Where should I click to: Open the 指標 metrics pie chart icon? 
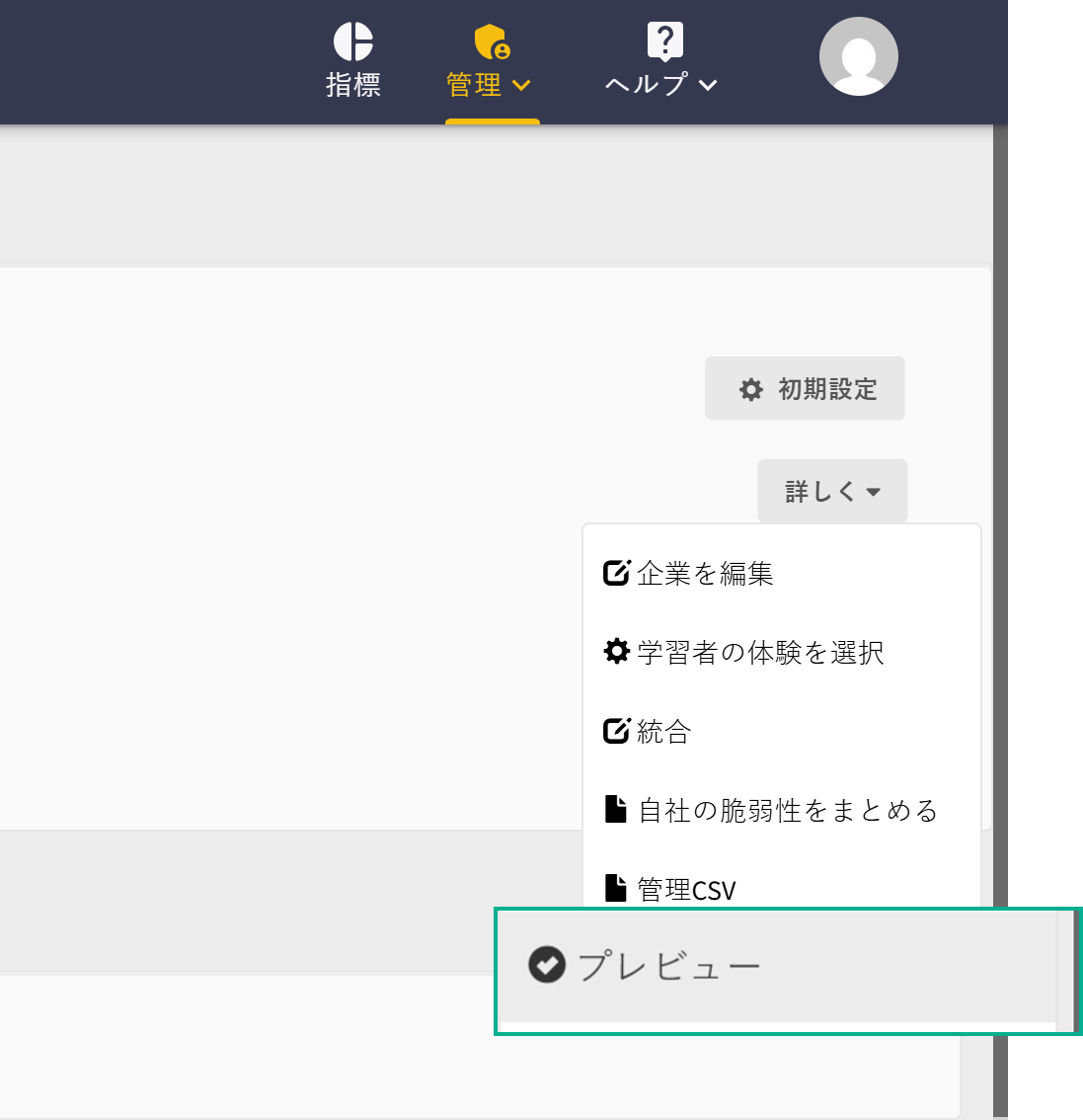(x=353, y=41)
